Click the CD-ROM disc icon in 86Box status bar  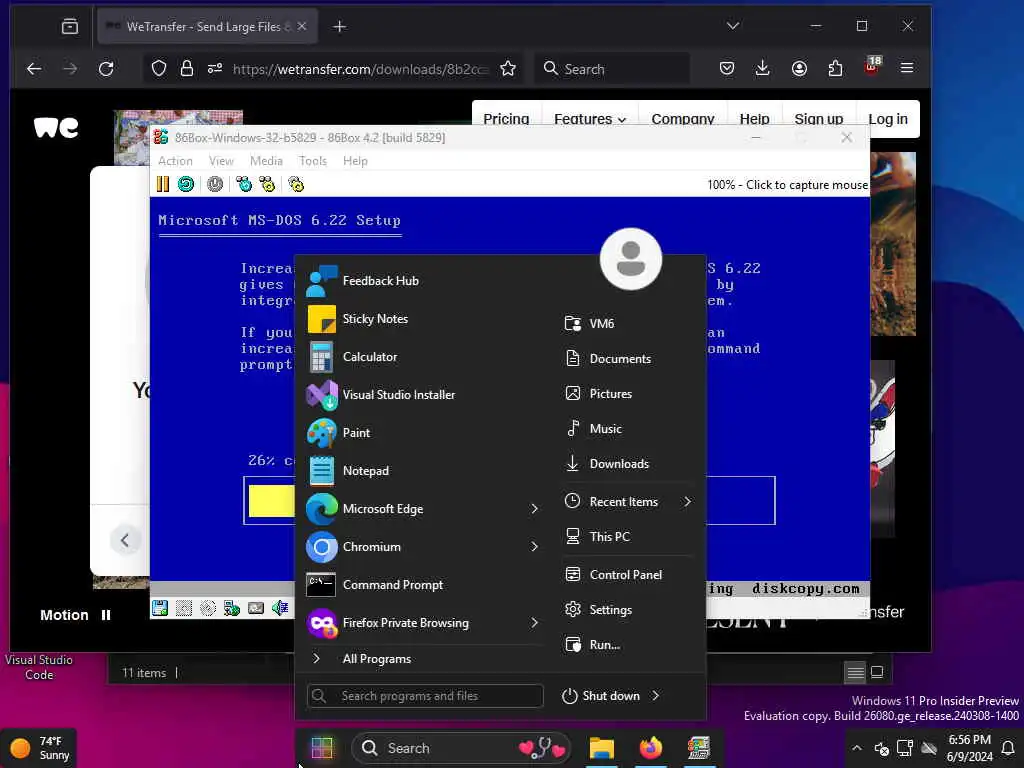pos(208,608)
